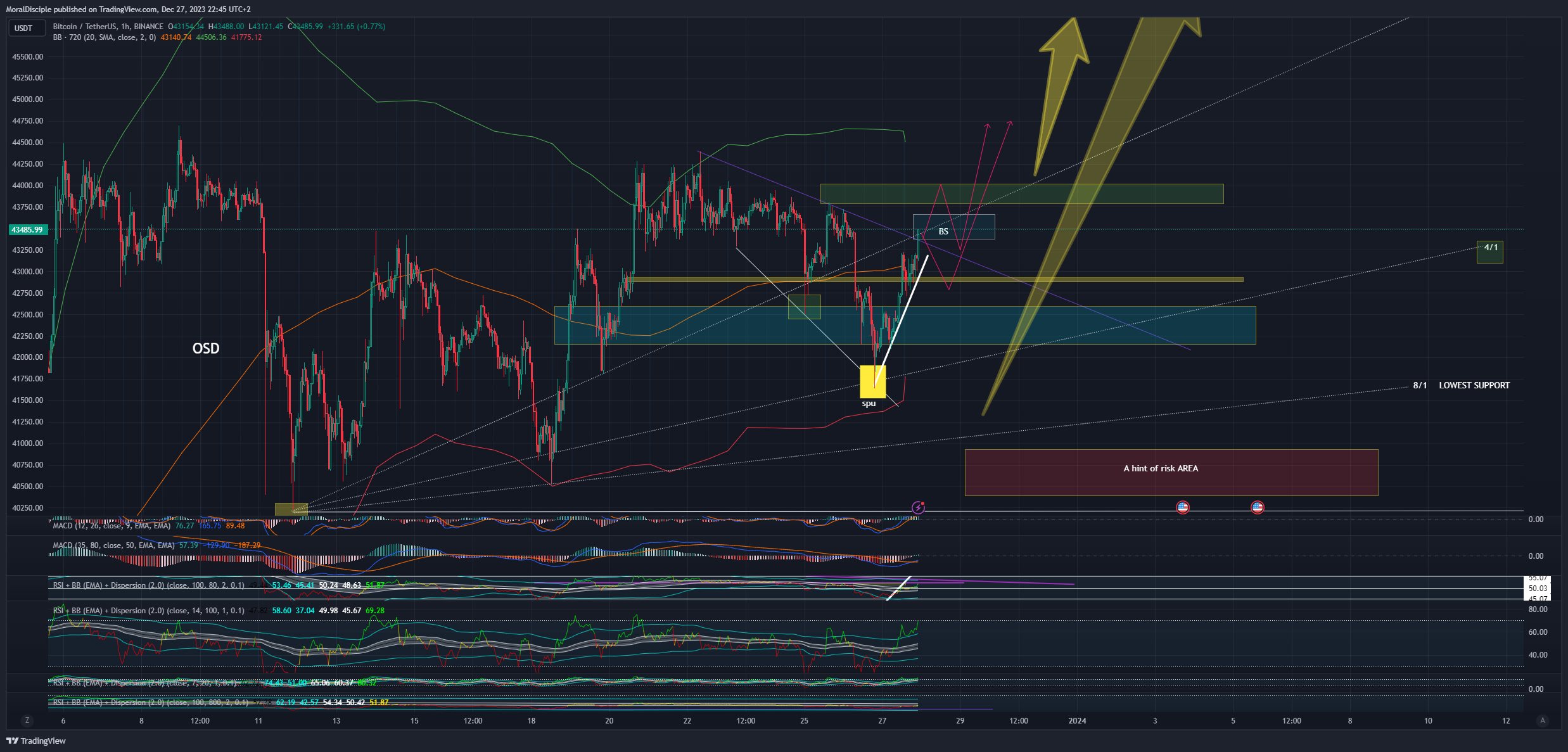Click the current price label 43485.99

pyautogui.click(x=27, y=229)
